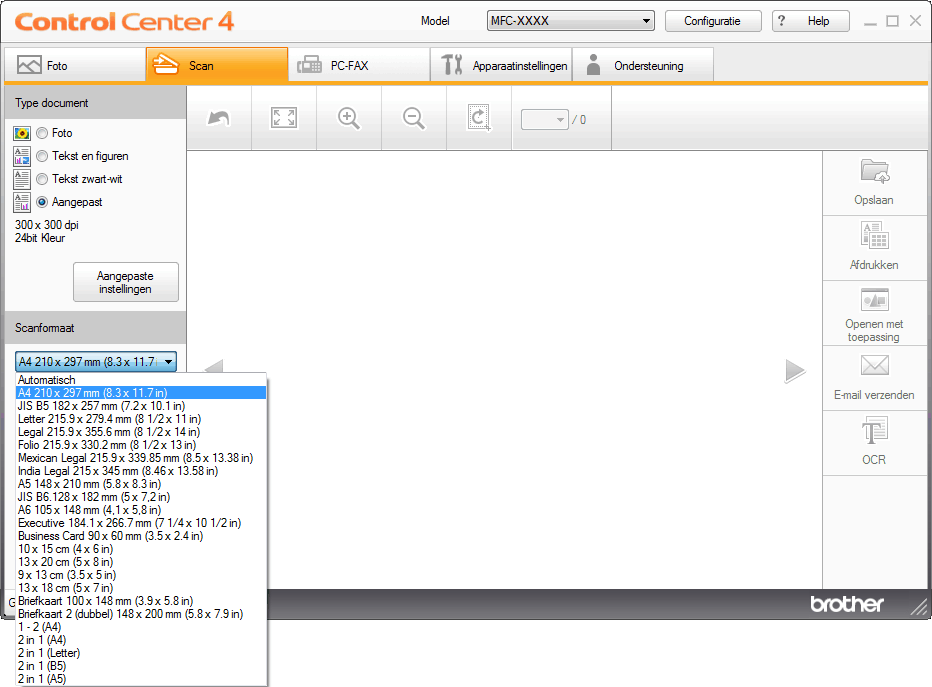Click the zoom out magnifier icon

(414, 118)
